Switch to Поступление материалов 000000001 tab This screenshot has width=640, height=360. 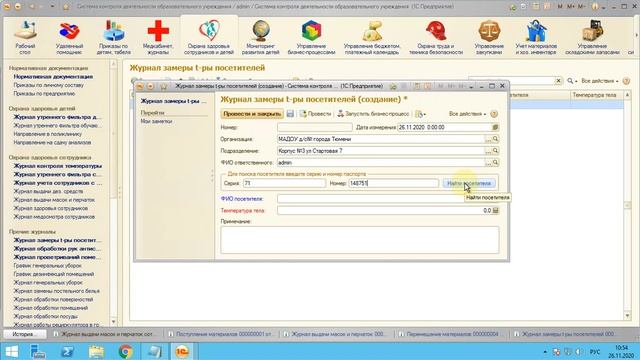pyautogui.click(x=221, y=334)
